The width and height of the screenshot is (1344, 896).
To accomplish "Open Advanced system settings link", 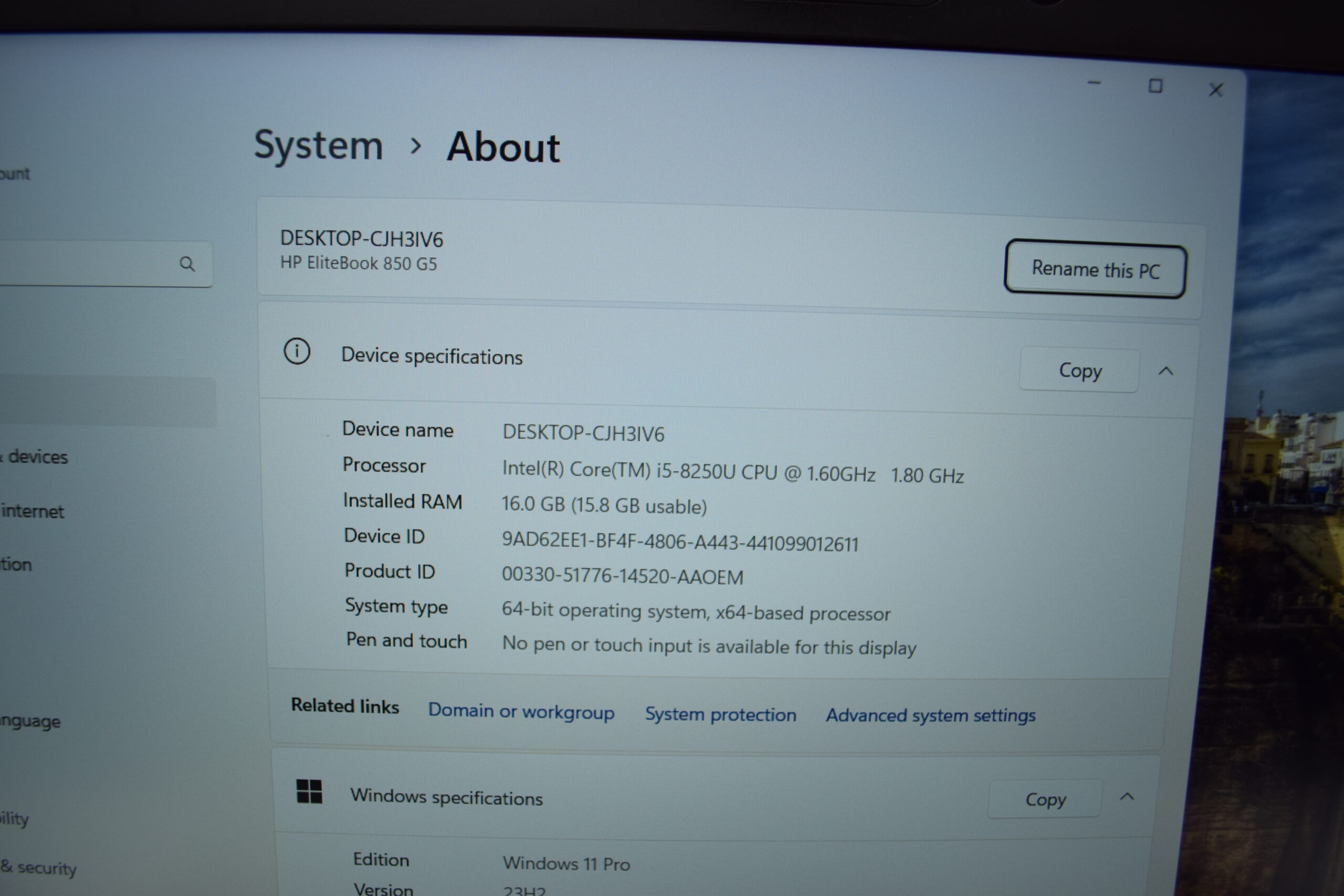I will (x=930, y=715).
